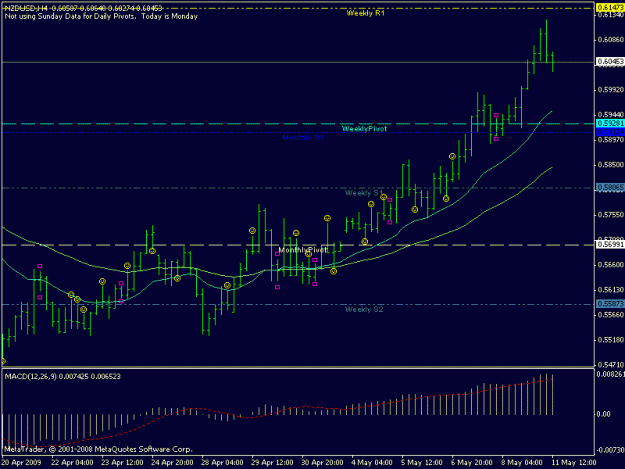Click the 0.58065 Weekly S1 price tag
The width and height of the screenshot is (625, 469).
pyautogui.click(x=610, y=187)
